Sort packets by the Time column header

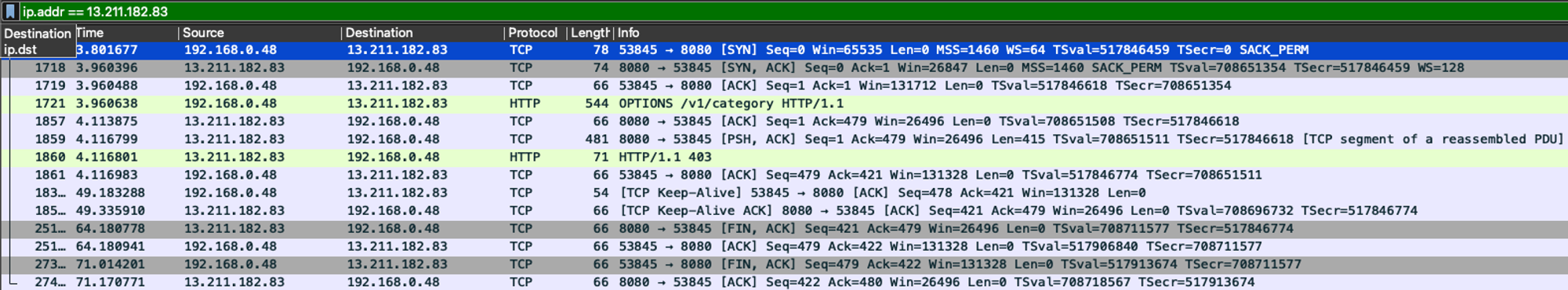[x=127, y=33]
